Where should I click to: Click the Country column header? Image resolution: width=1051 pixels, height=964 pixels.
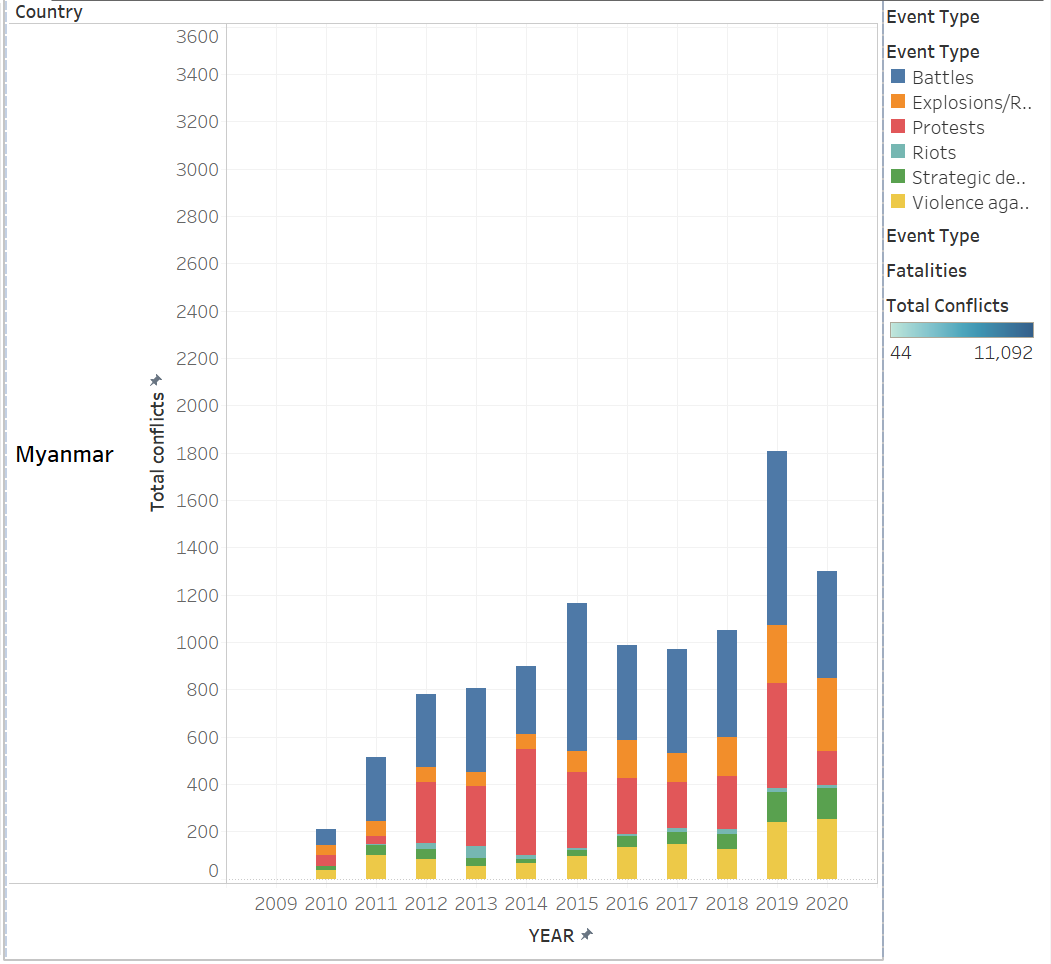click(x=49, y=13)
